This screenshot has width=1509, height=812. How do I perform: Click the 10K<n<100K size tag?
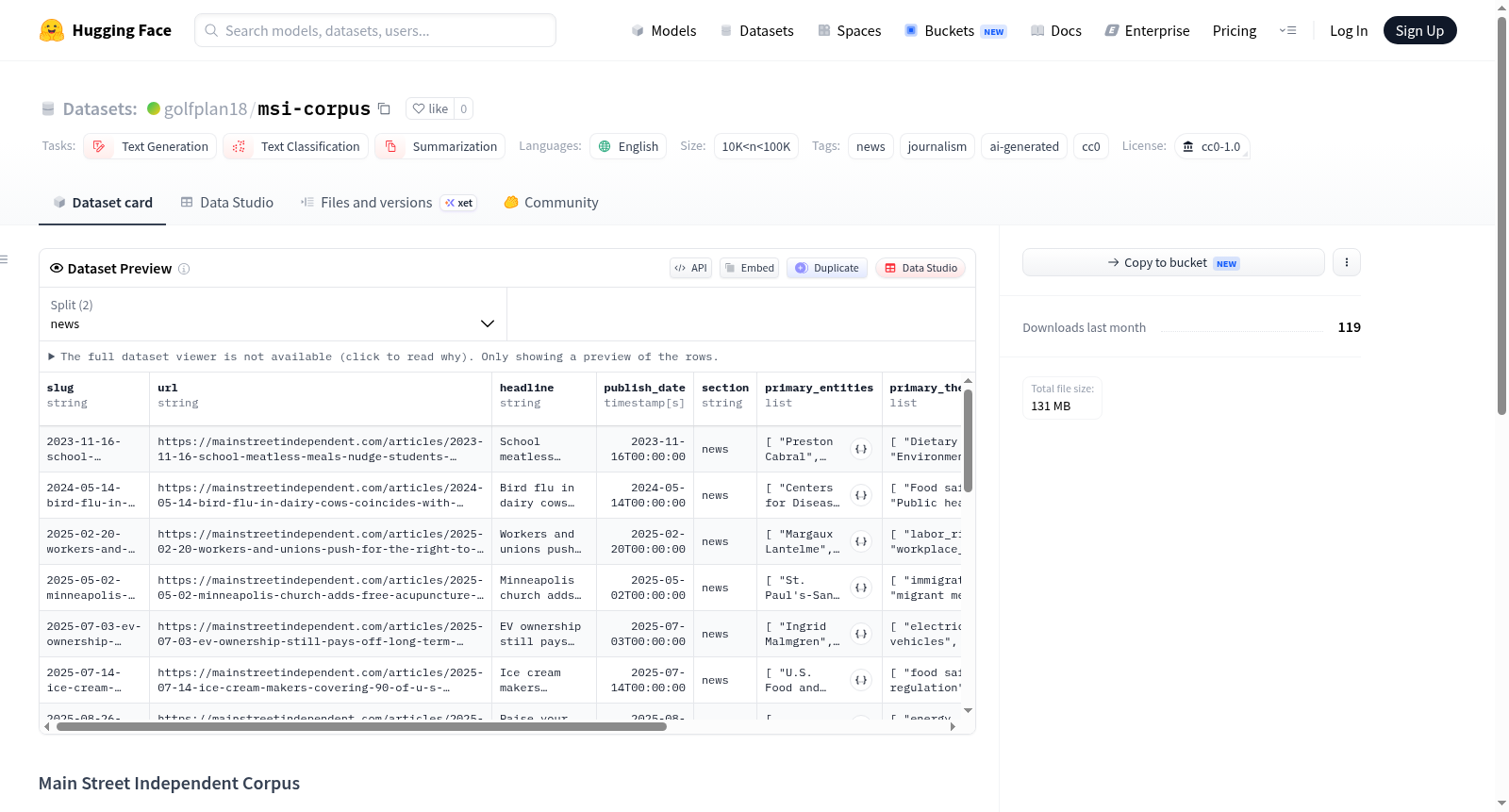click(x=756, y=146)
